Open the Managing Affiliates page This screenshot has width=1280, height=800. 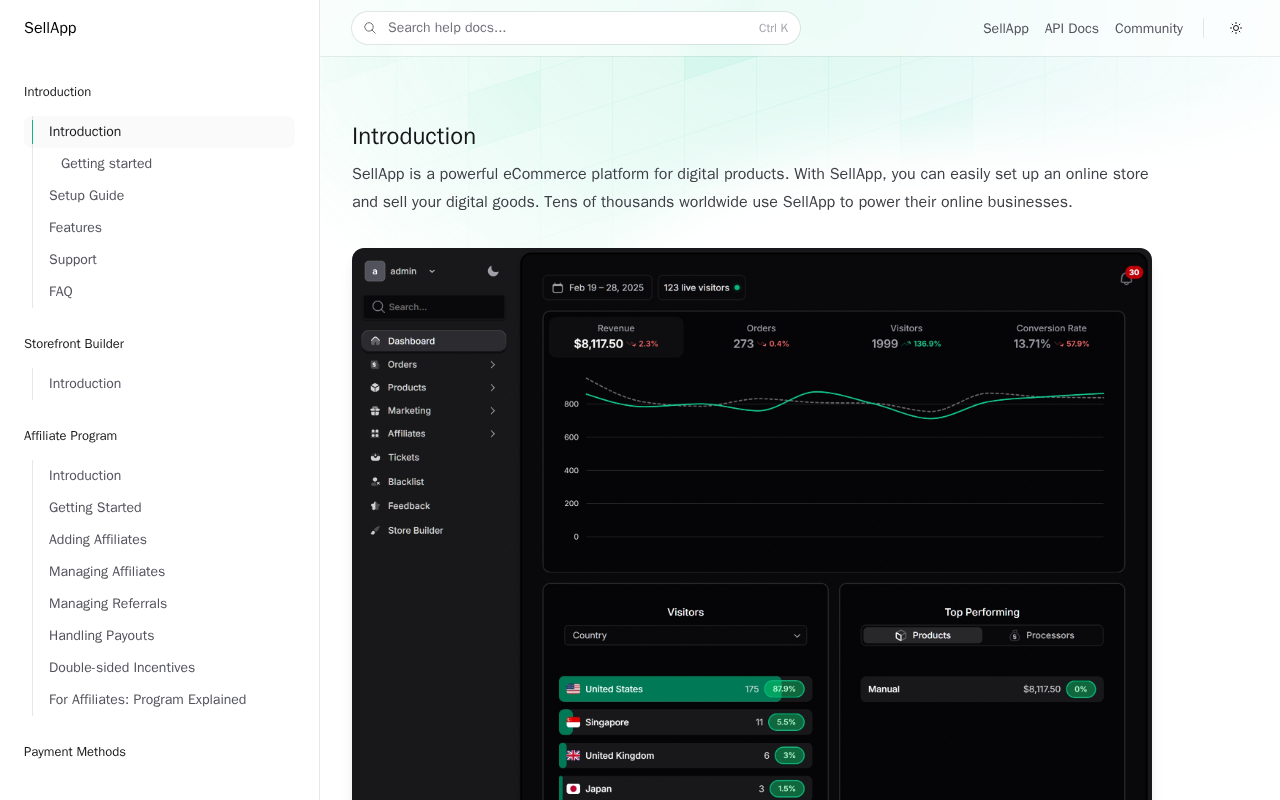click(x=107, y=572)
